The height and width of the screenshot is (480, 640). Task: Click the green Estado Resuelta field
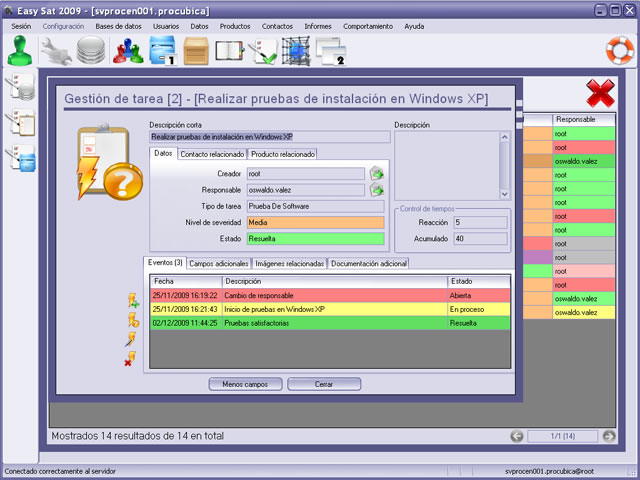tap(316, 239)
